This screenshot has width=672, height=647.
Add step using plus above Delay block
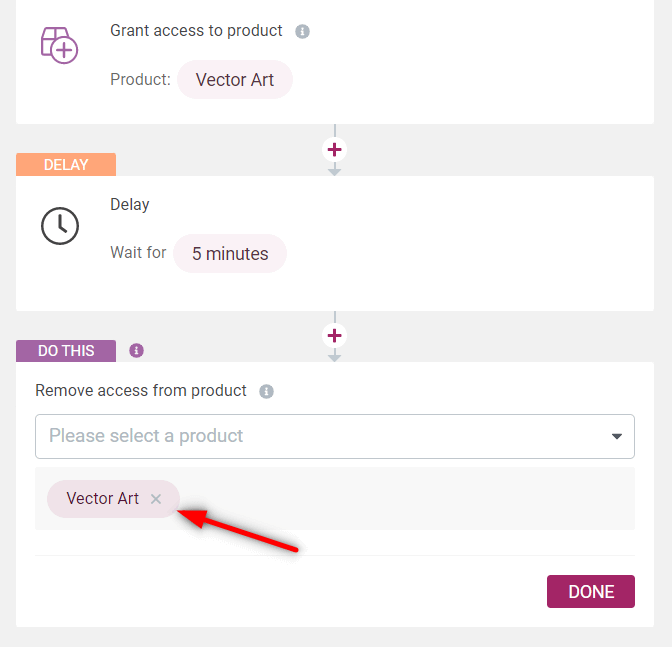pos(334,150)
